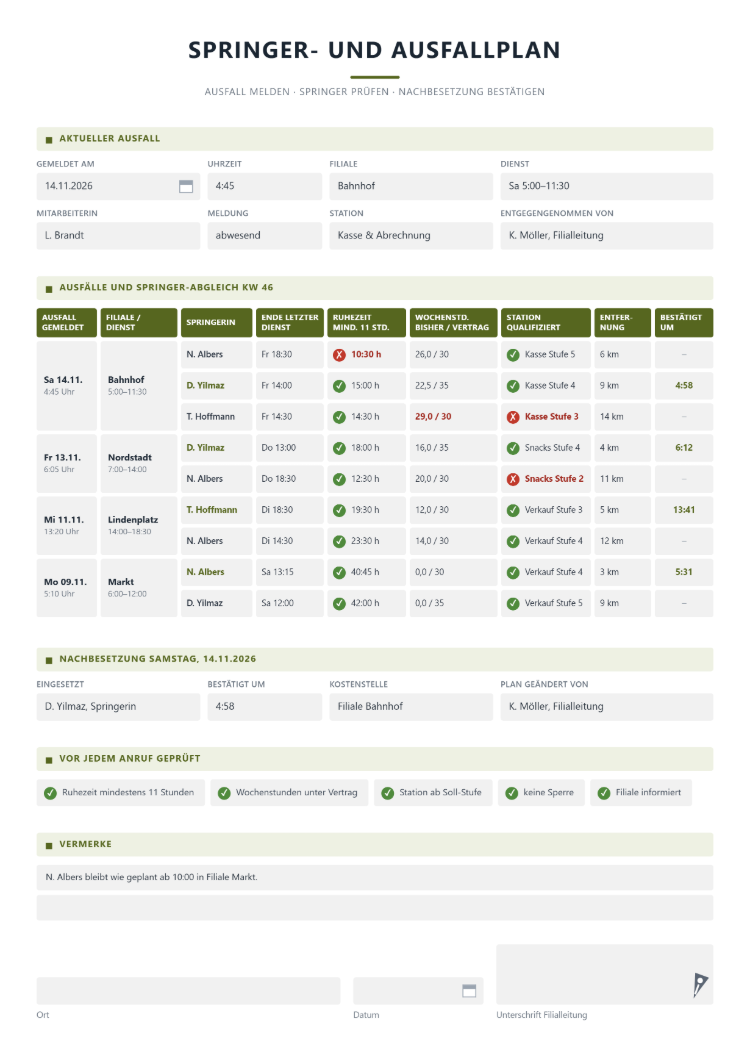Click green check next to 19:30 h

pos(339,510)
